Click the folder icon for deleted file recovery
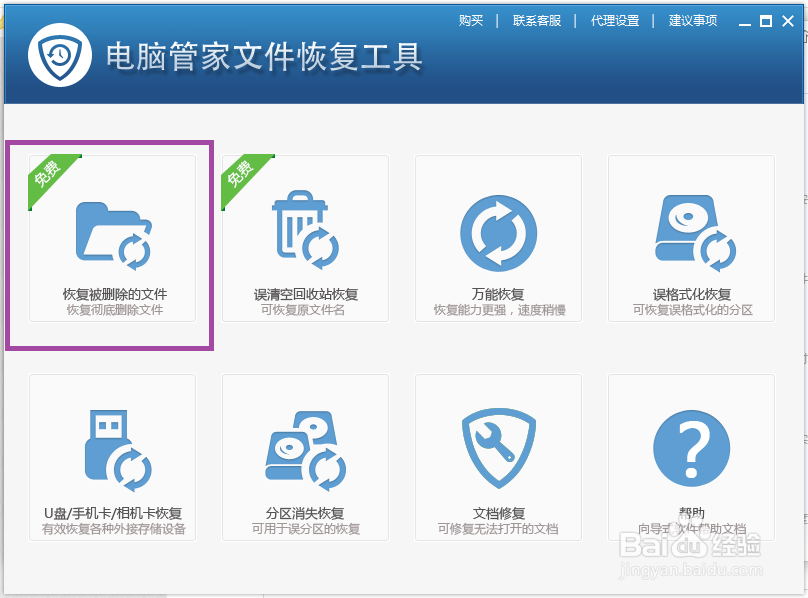 point(114,236)
